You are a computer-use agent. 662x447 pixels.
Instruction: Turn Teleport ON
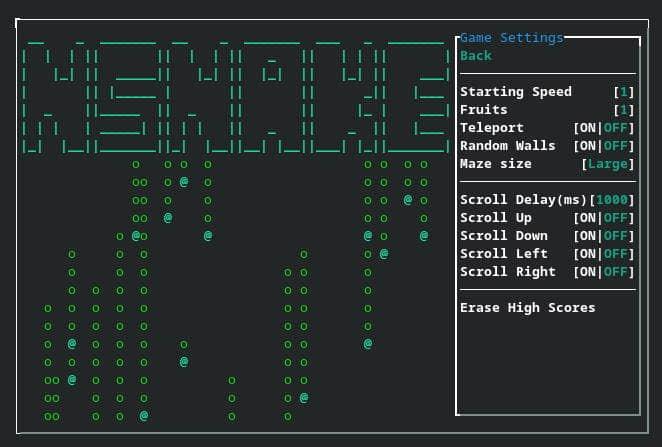pyautogui.click(x=587, y=128)
